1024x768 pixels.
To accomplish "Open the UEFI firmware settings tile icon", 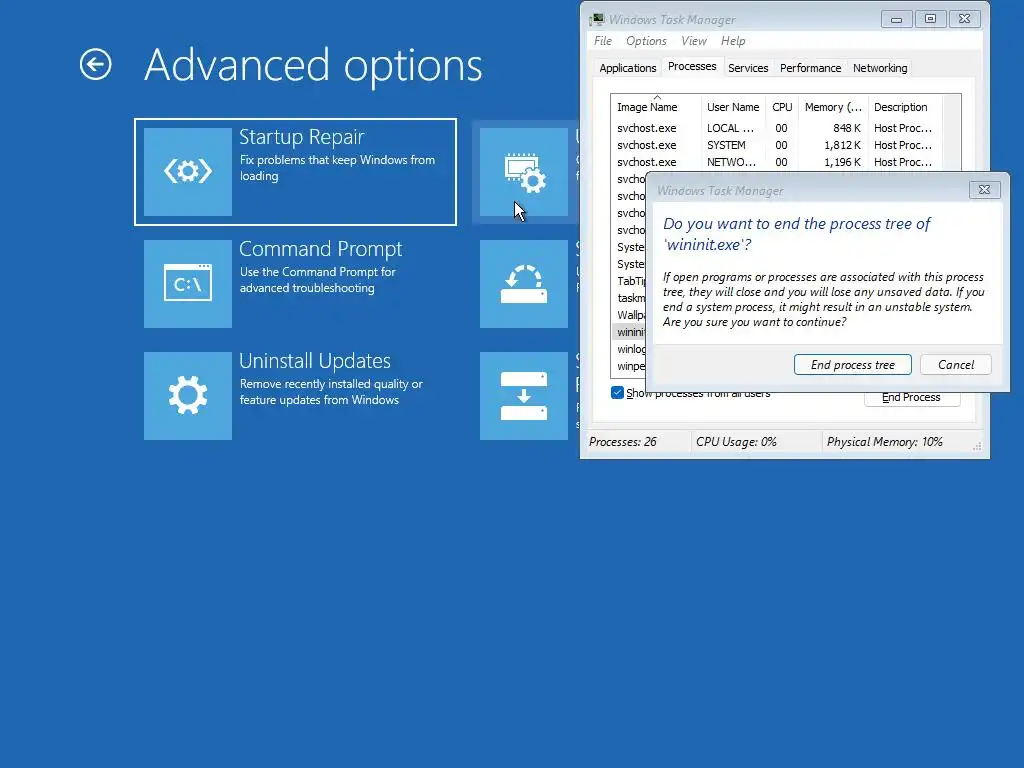I will tap(524, 172).
